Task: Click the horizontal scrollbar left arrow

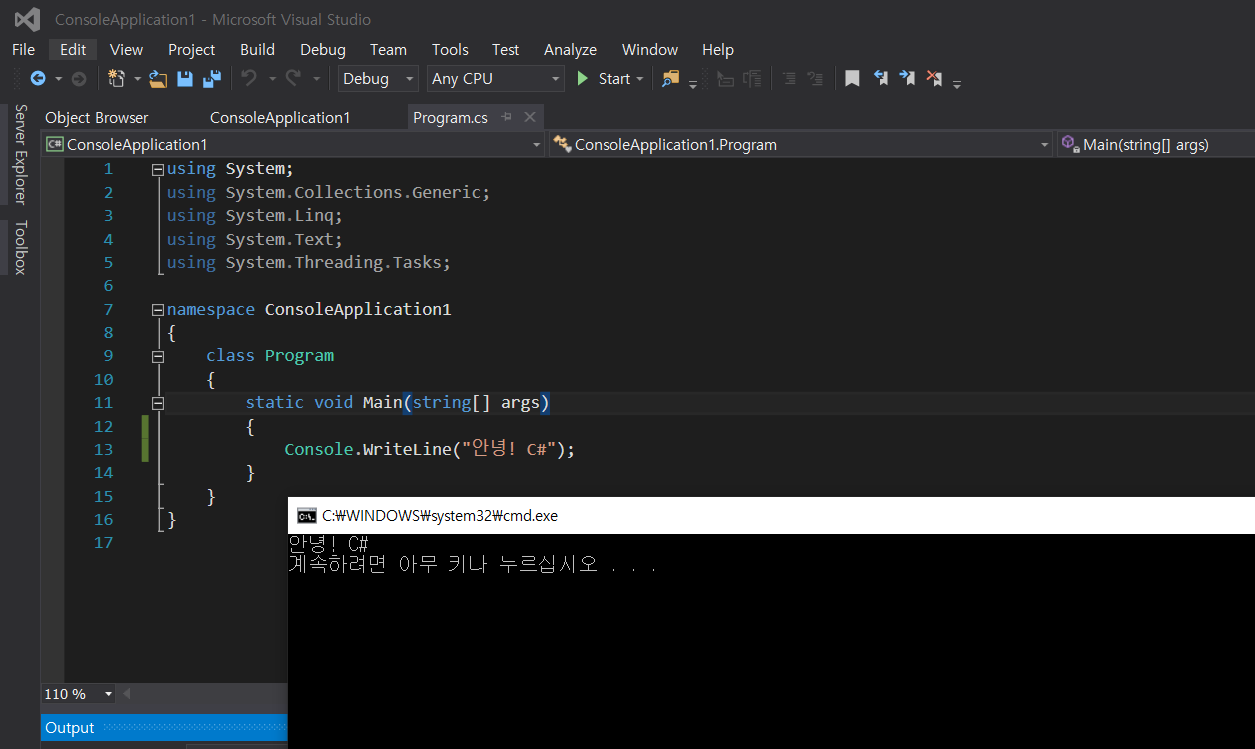Action: point(127,694)
